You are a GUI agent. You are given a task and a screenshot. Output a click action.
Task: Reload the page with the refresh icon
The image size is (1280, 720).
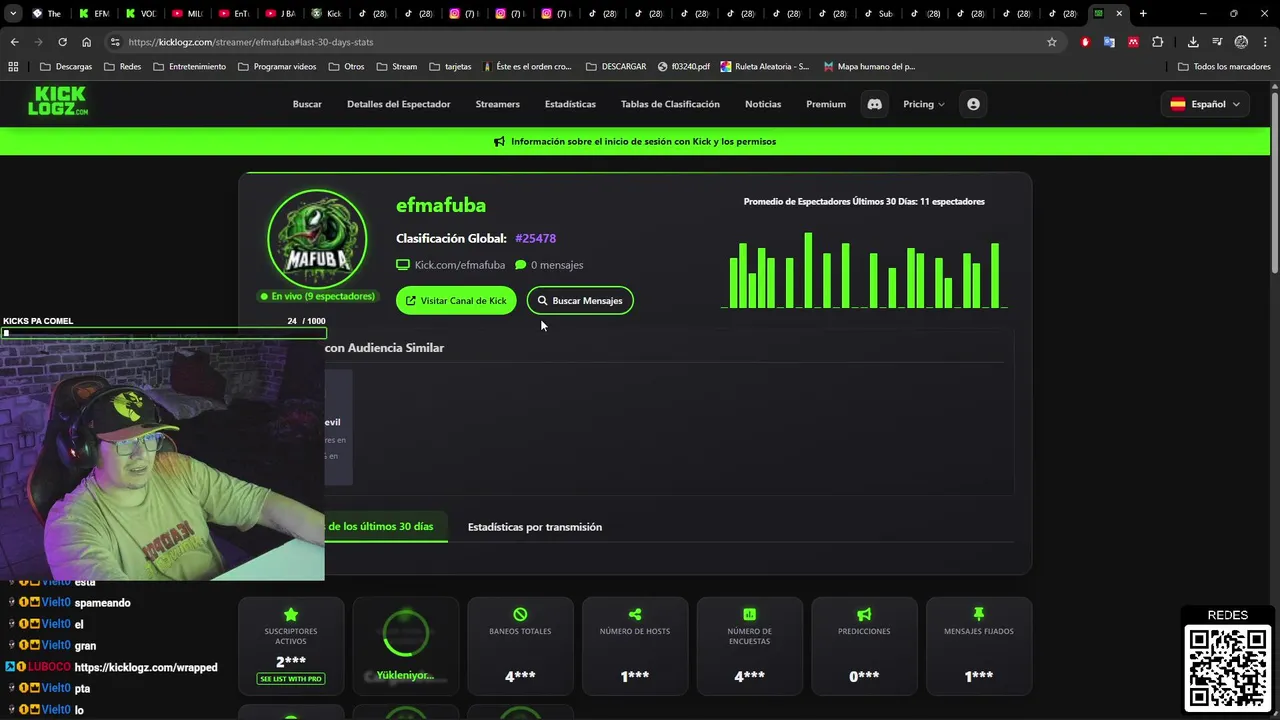click(62, 42)
